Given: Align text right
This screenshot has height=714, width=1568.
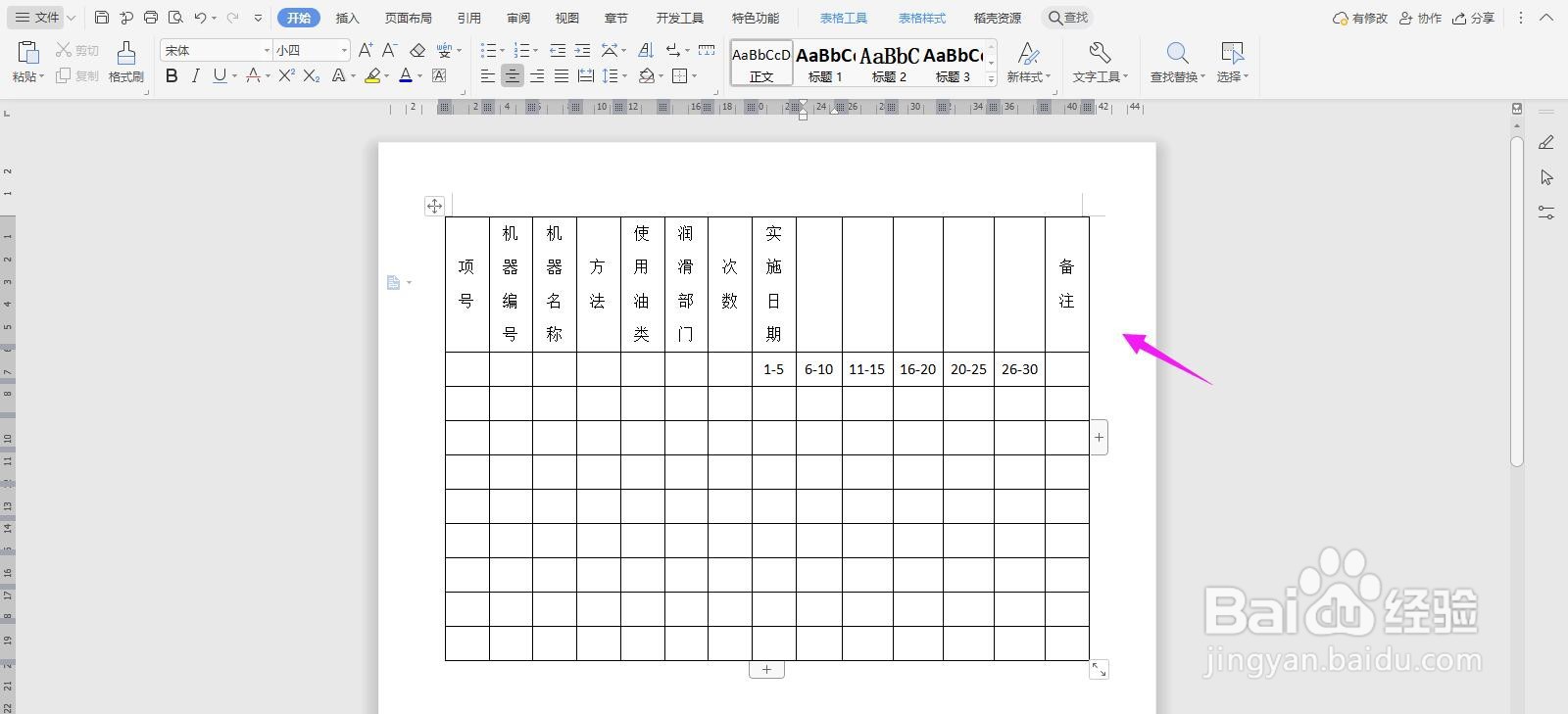Looking at the screenshot, I should 536,75.
